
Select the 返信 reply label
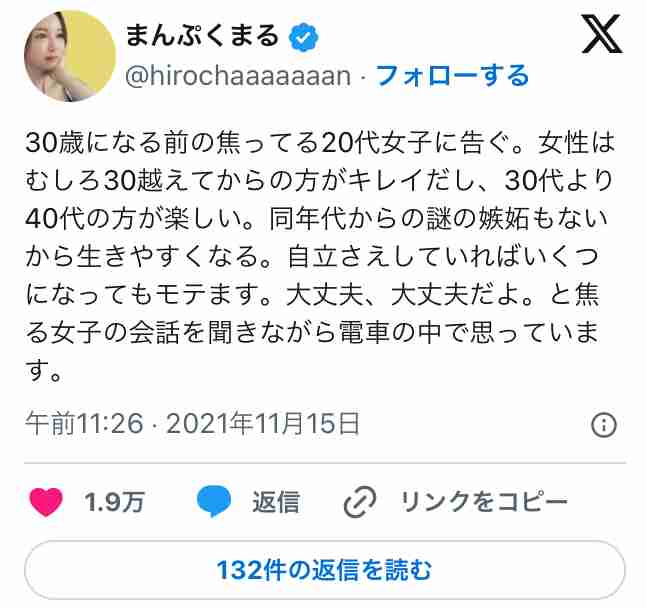[x=276, y=502]
